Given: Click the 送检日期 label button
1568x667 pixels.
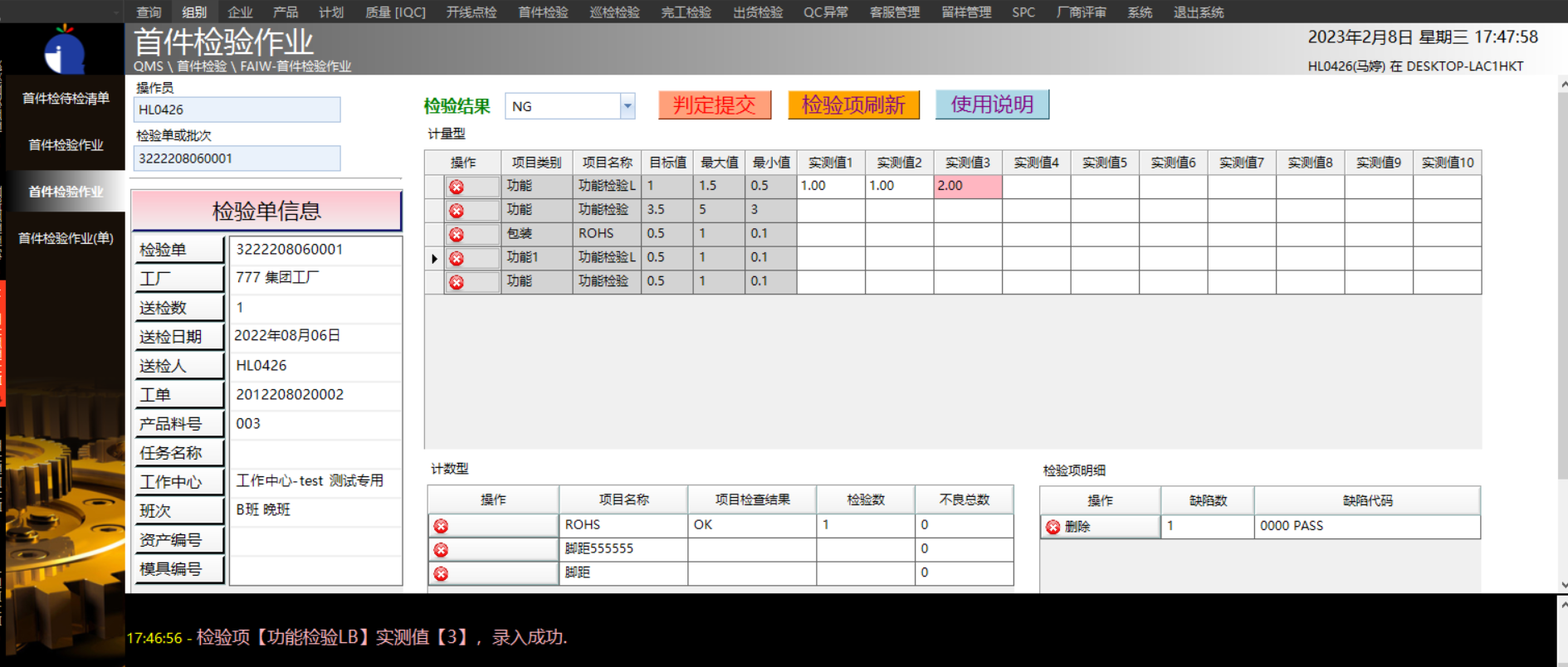Looking at the screenshot, I should pos(178,337).
